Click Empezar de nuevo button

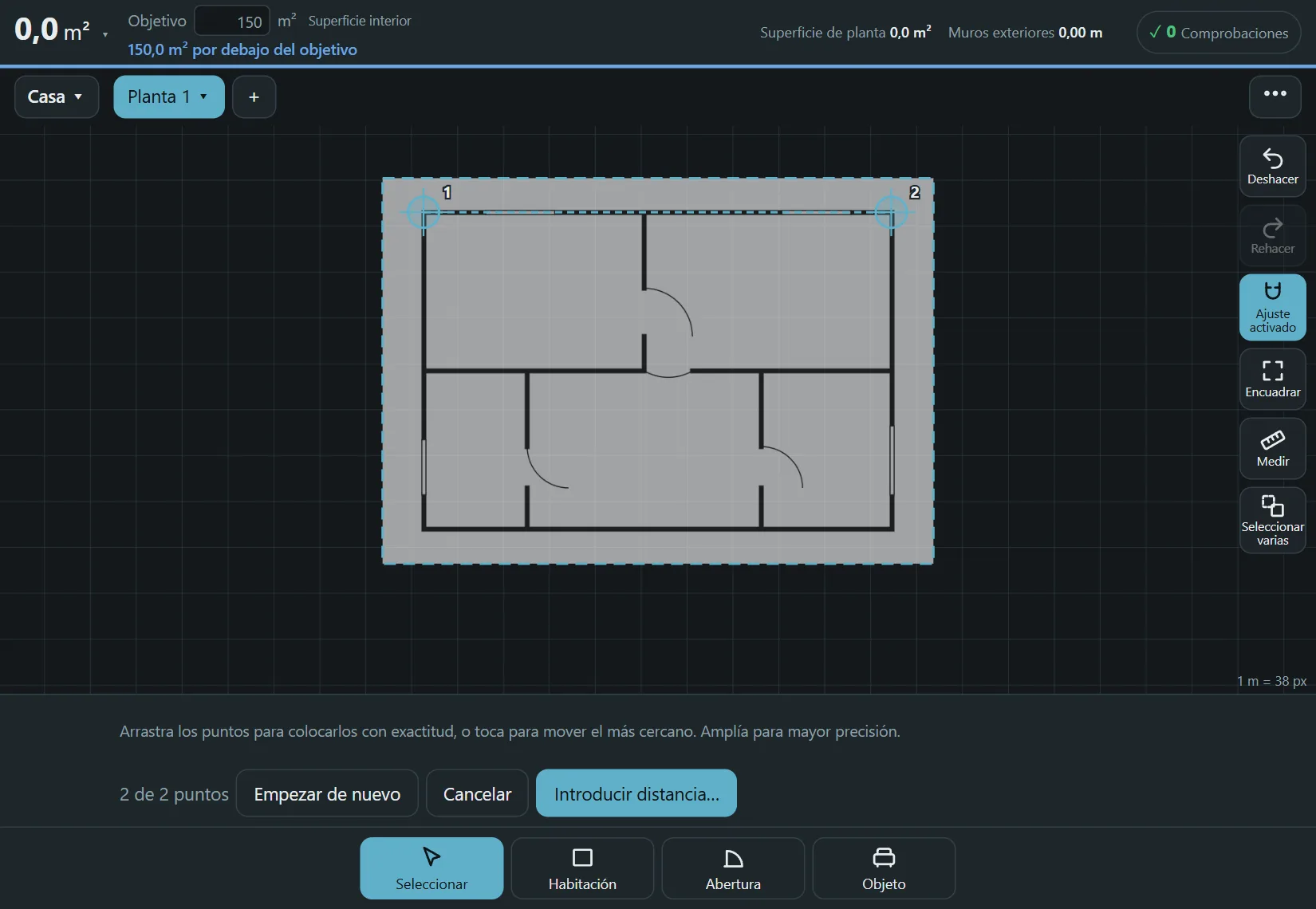pyautogui.click(x=327, y=793)
